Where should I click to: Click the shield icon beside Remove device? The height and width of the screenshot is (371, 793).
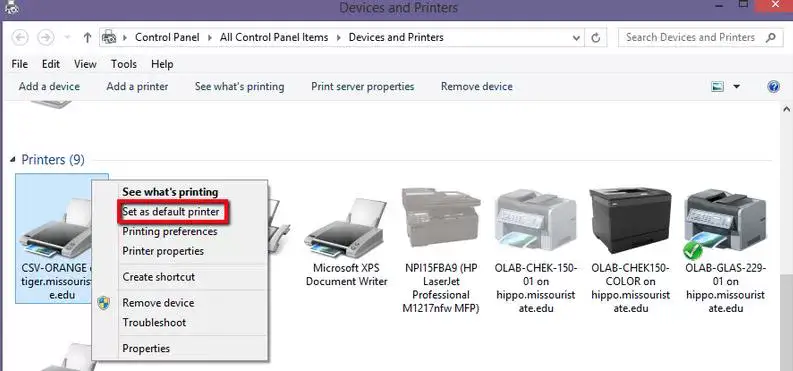104,303
